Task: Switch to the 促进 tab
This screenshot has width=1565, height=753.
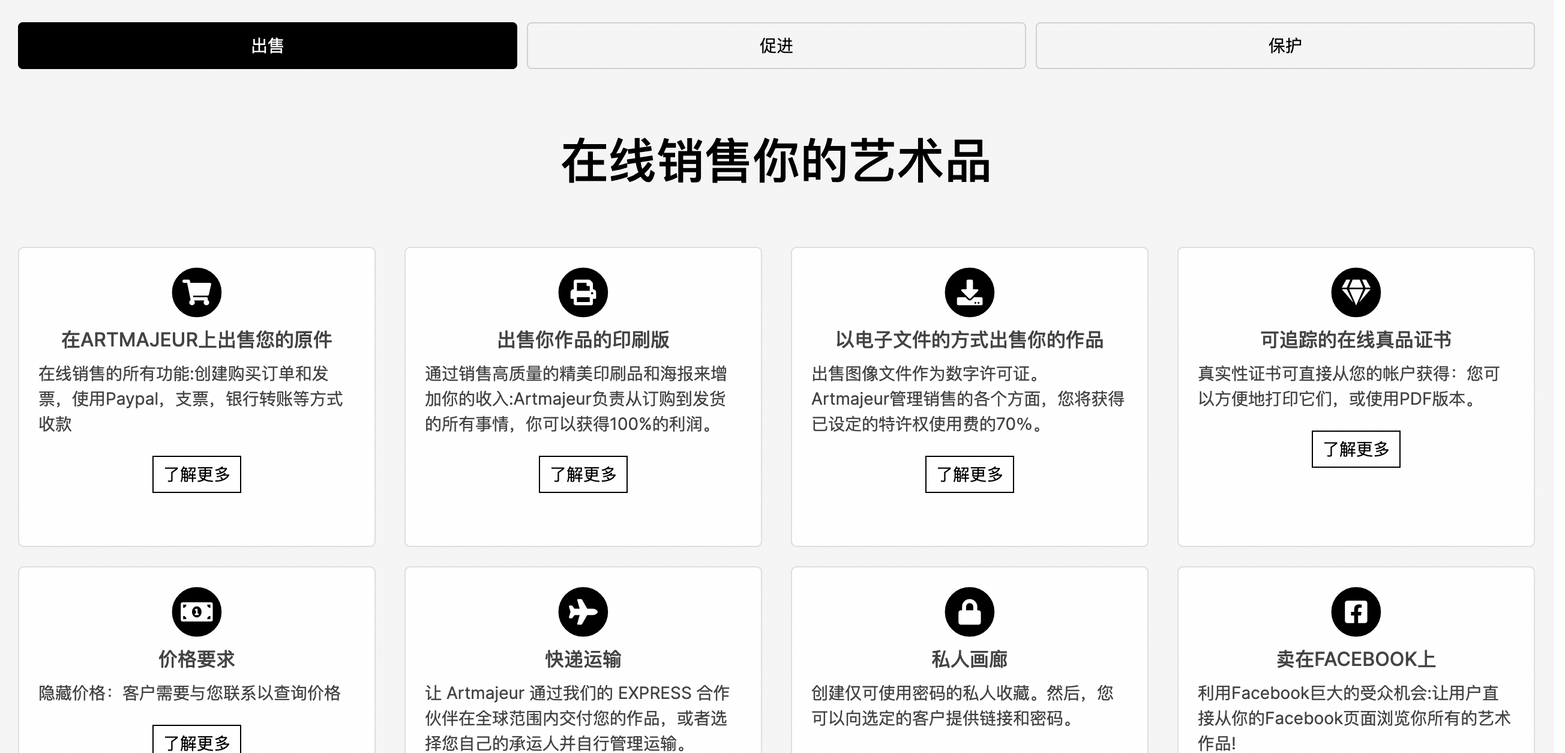Action: click(776, 46)
